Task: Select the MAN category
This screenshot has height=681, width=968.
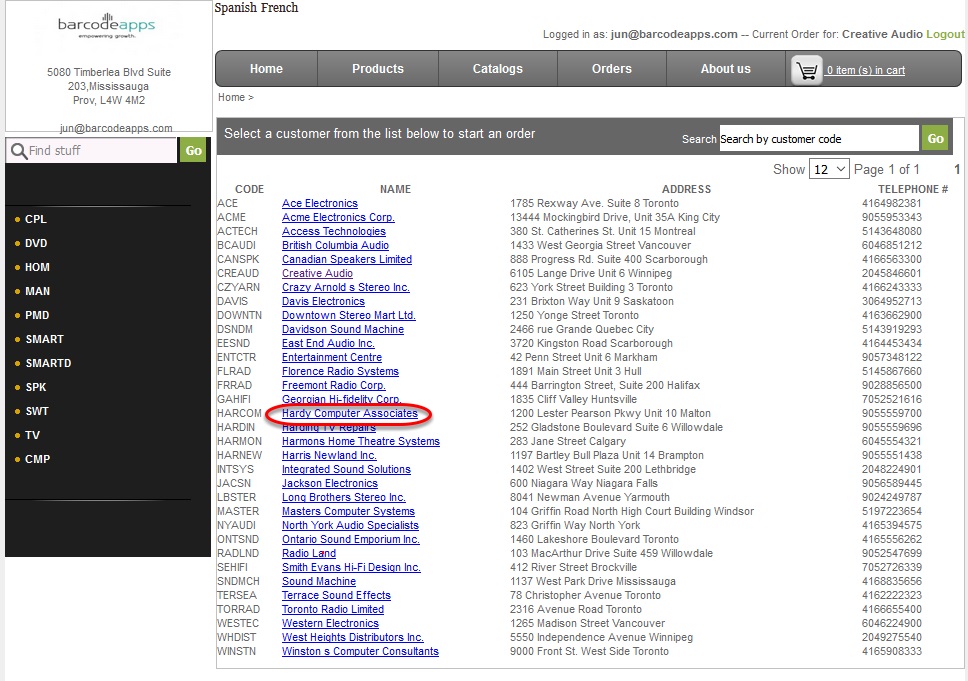Action: pos(37,291)
